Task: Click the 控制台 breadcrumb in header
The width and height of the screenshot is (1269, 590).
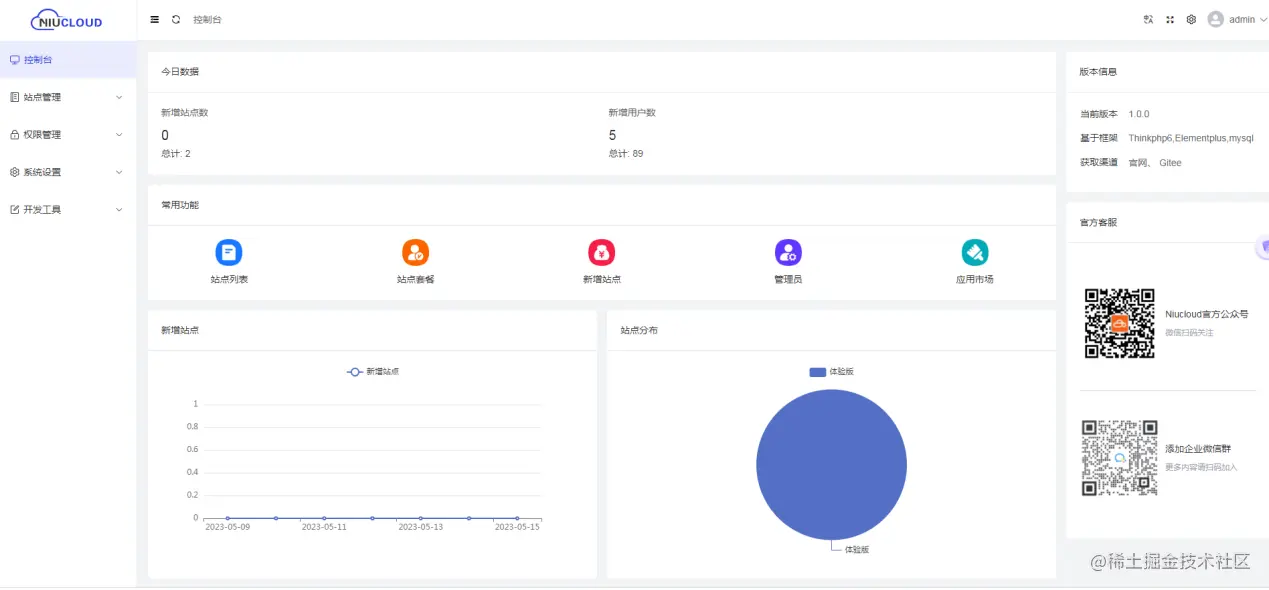Action: (x=207, y=19)
